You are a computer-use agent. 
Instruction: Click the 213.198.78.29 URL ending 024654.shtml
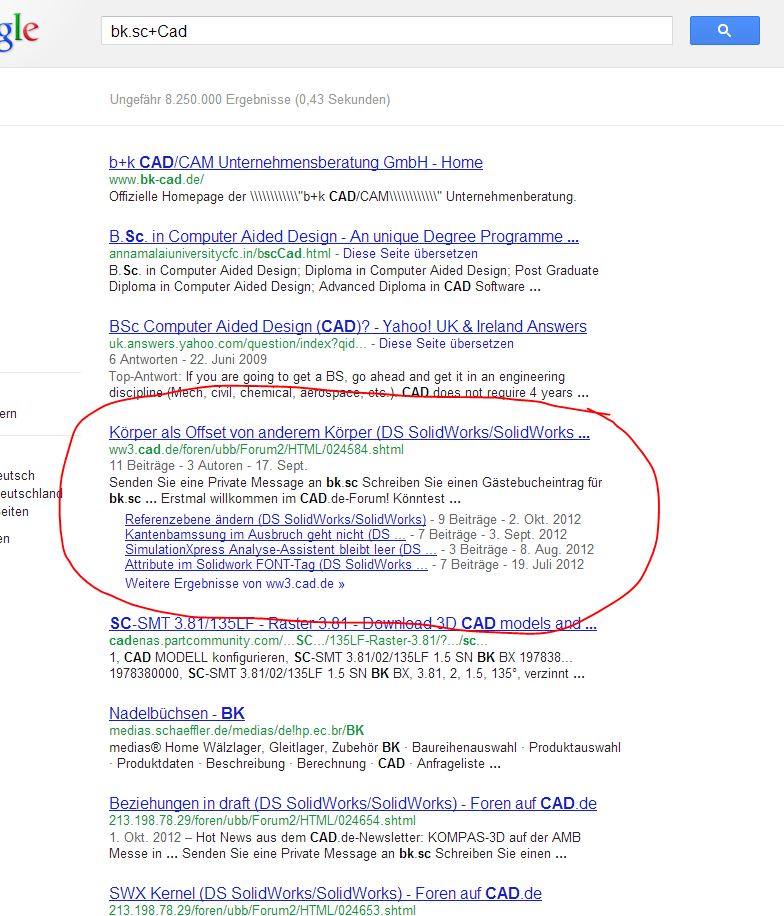(262, 820)
